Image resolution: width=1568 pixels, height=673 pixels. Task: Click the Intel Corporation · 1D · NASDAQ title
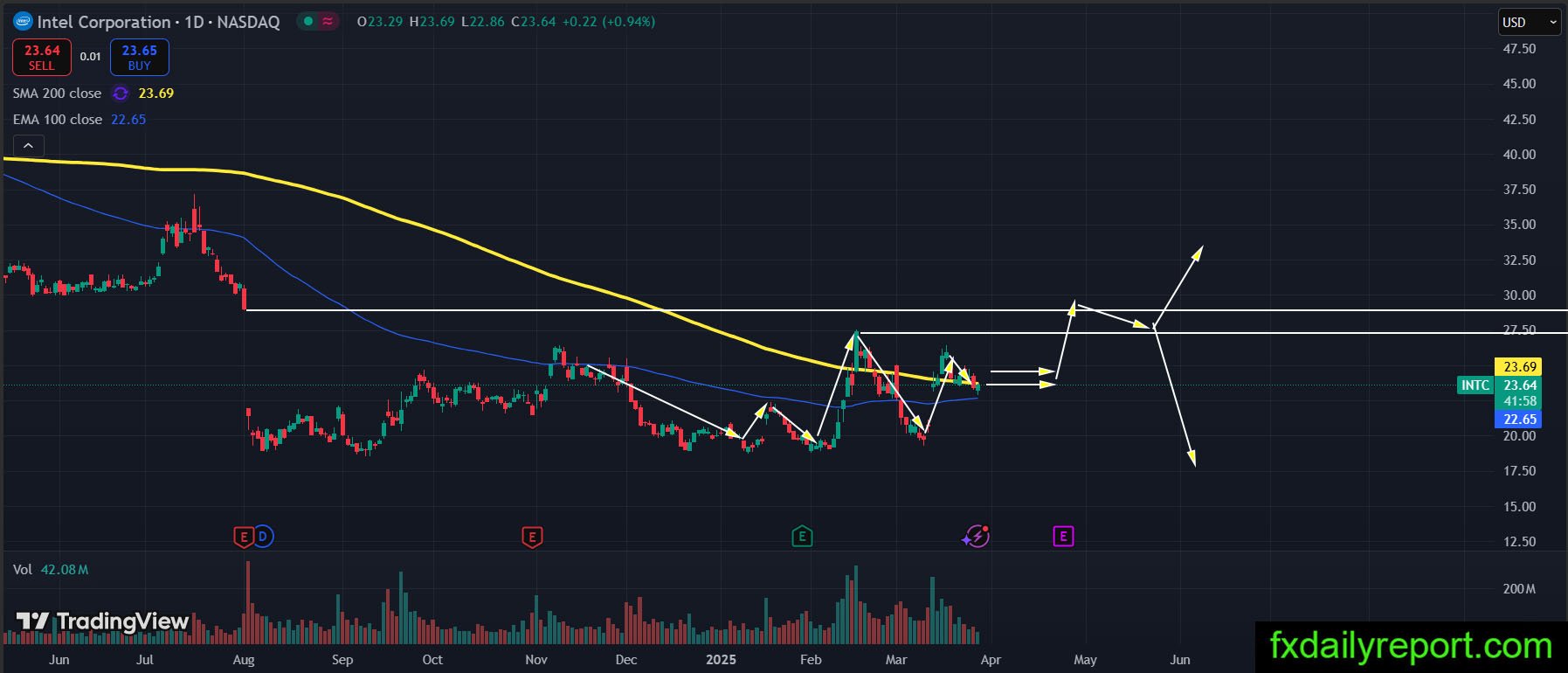pyautogui.click(x=158, y=22)
